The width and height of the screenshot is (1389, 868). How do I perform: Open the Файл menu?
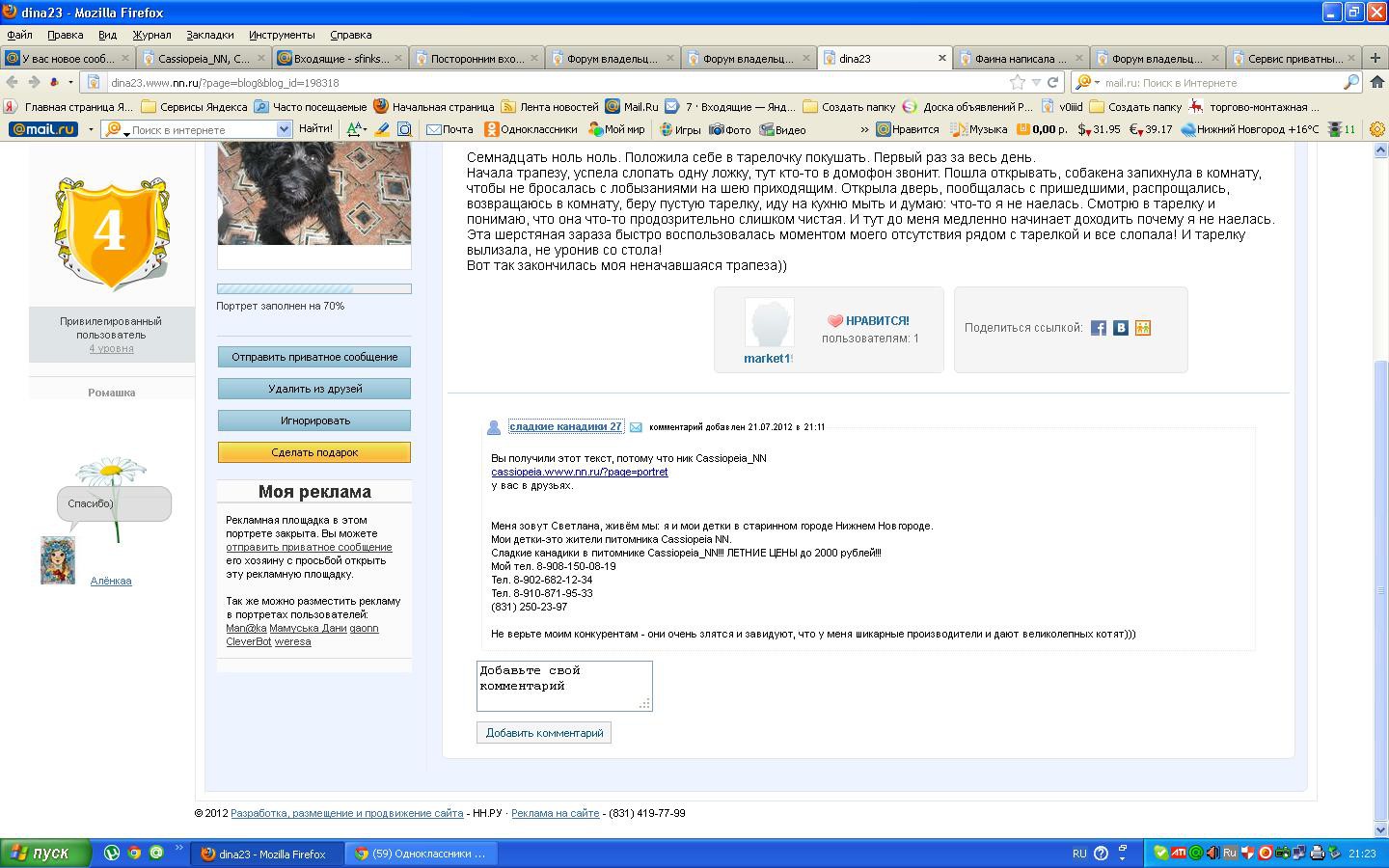(x=19, y=35)
